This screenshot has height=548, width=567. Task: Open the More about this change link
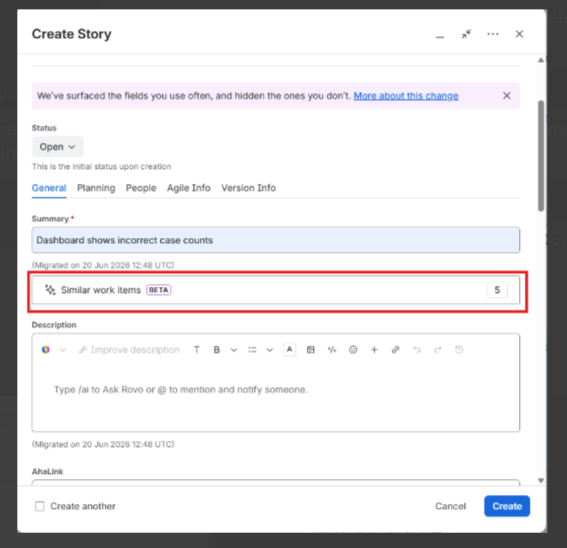(x=406, y=96)
